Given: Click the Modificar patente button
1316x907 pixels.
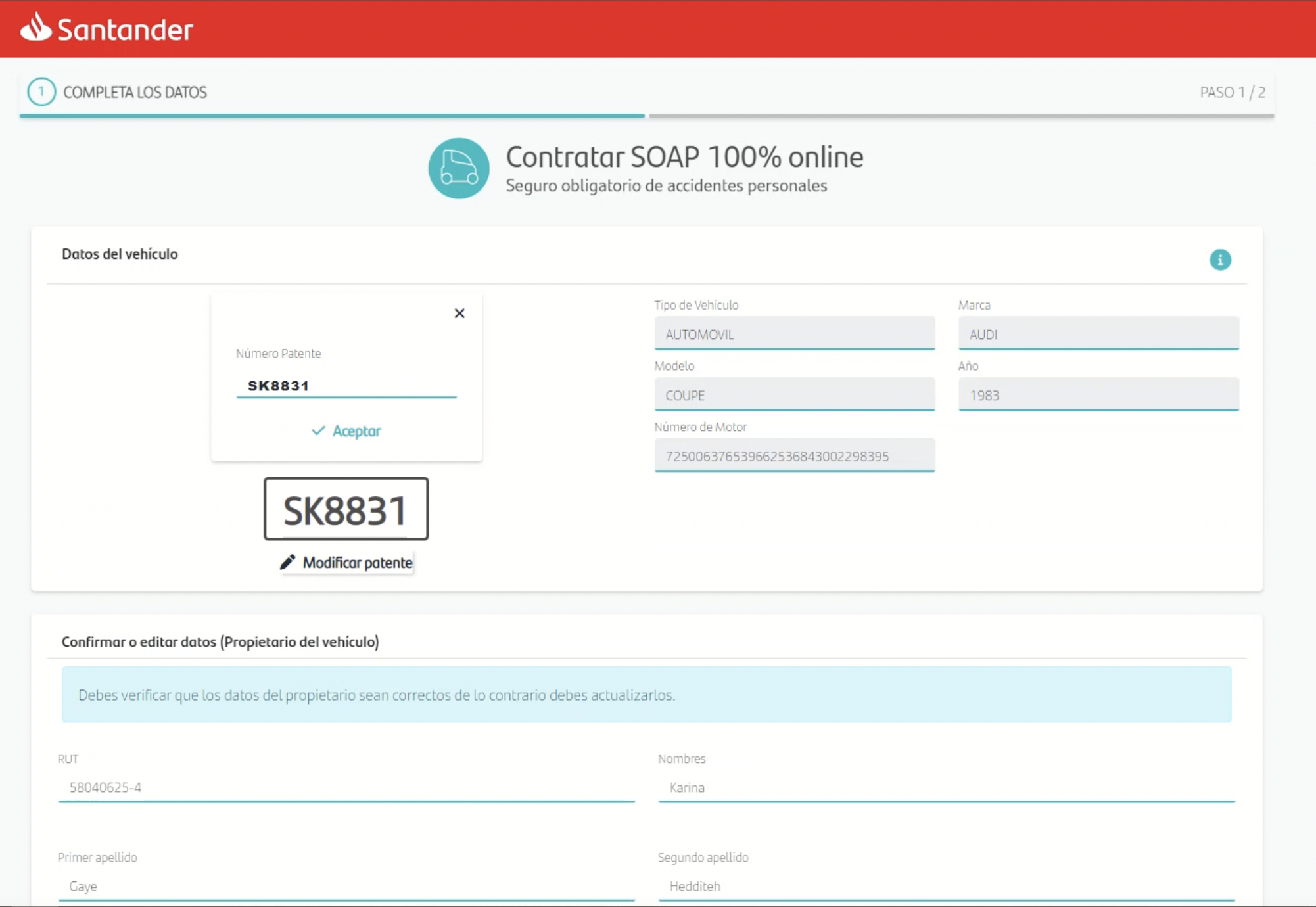Looking at the screenshot, I should click(357, 563).
